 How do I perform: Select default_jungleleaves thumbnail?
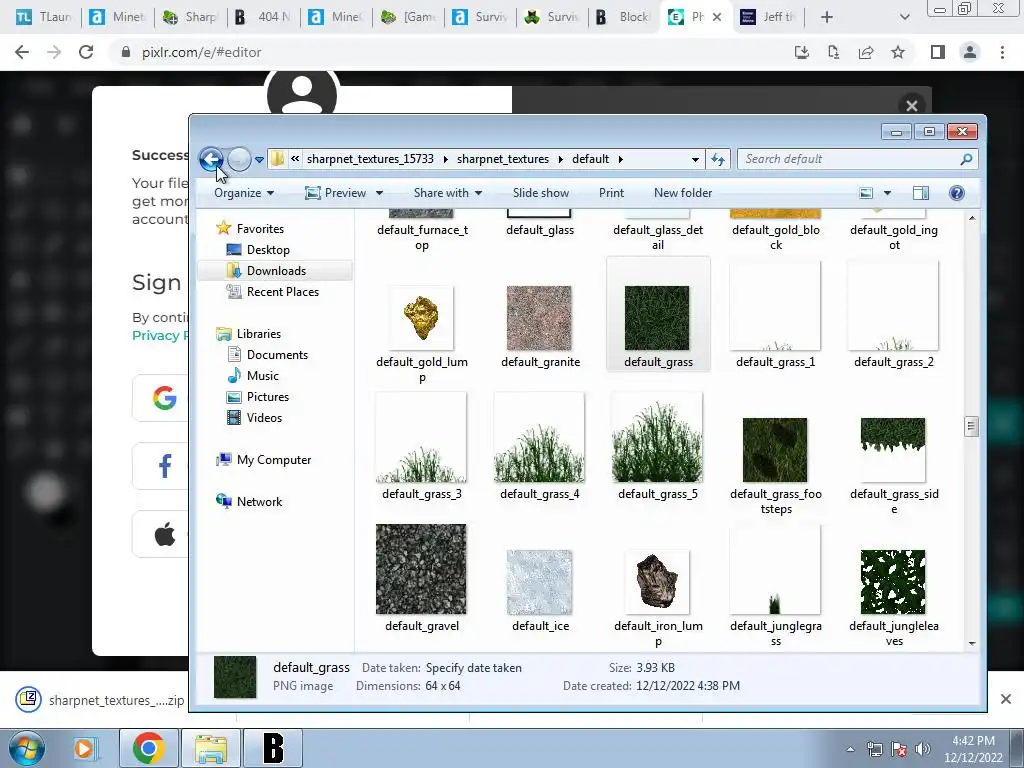point(893,582)
